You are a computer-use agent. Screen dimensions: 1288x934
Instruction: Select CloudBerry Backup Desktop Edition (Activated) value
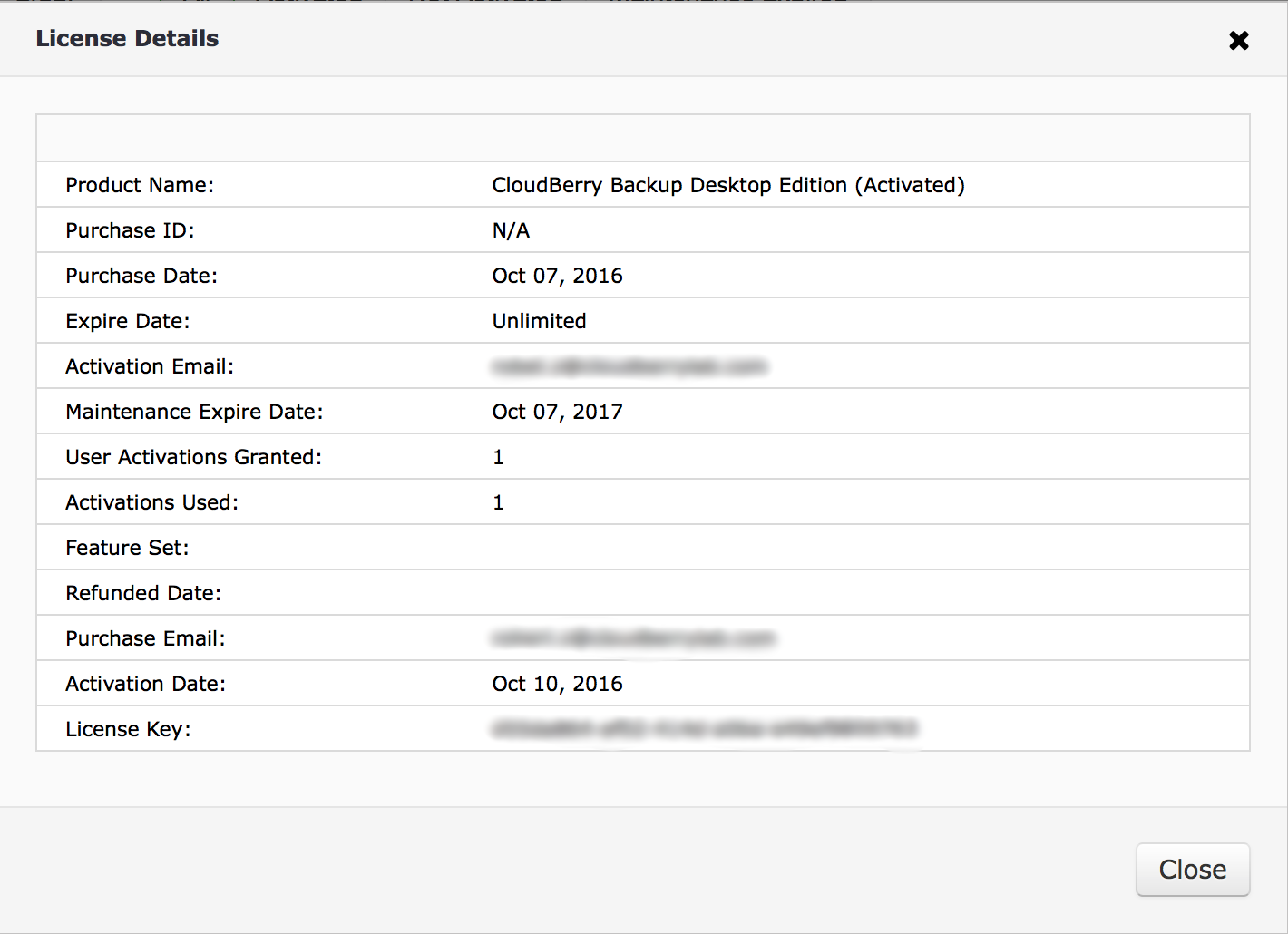pyautogui.click(x=728, y=185)
